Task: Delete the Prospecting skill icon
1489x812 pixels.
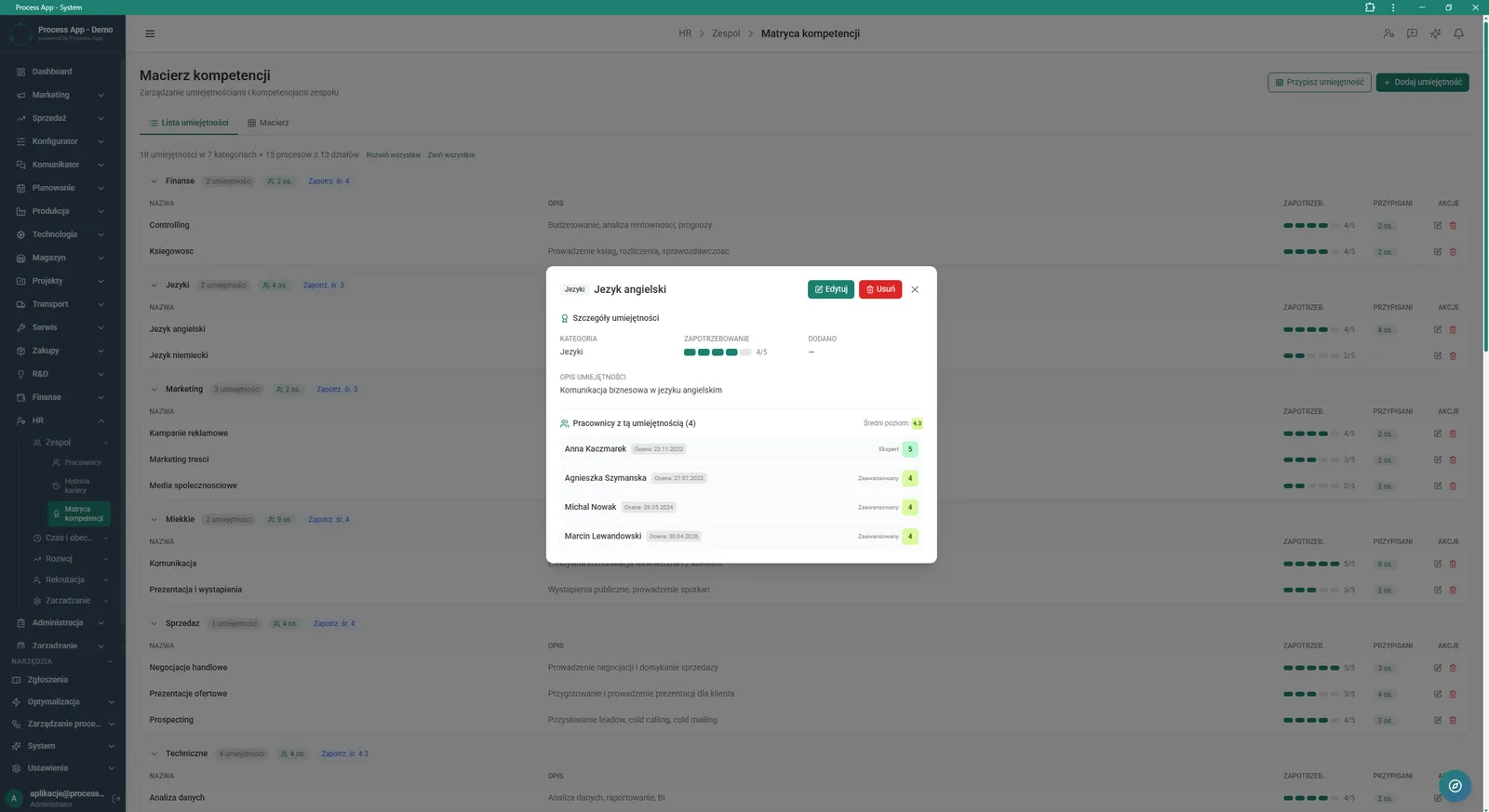Action: coord(1453,720)
